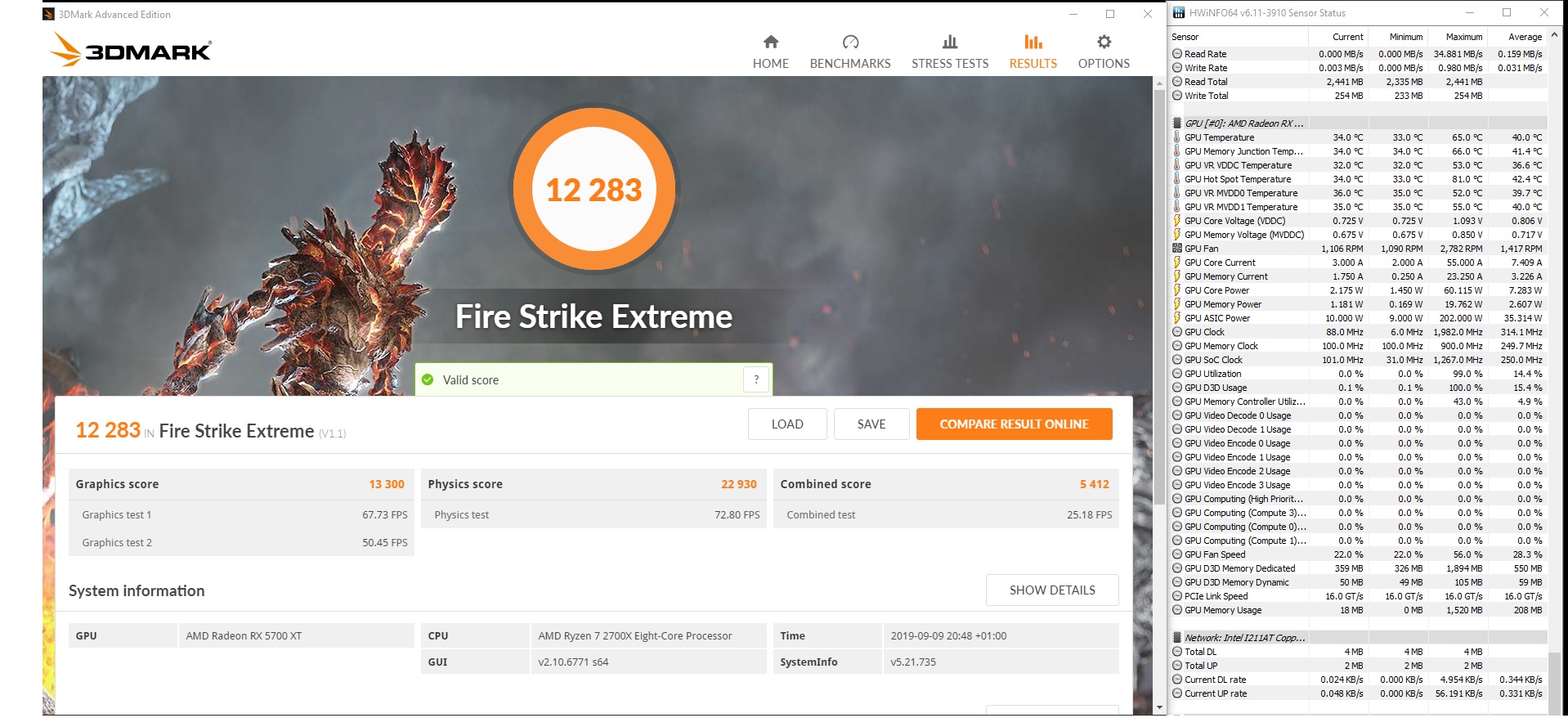Click the 3DMark scroll-down arrow
Screen dimensions: 1568x718
click(1158, 707)
